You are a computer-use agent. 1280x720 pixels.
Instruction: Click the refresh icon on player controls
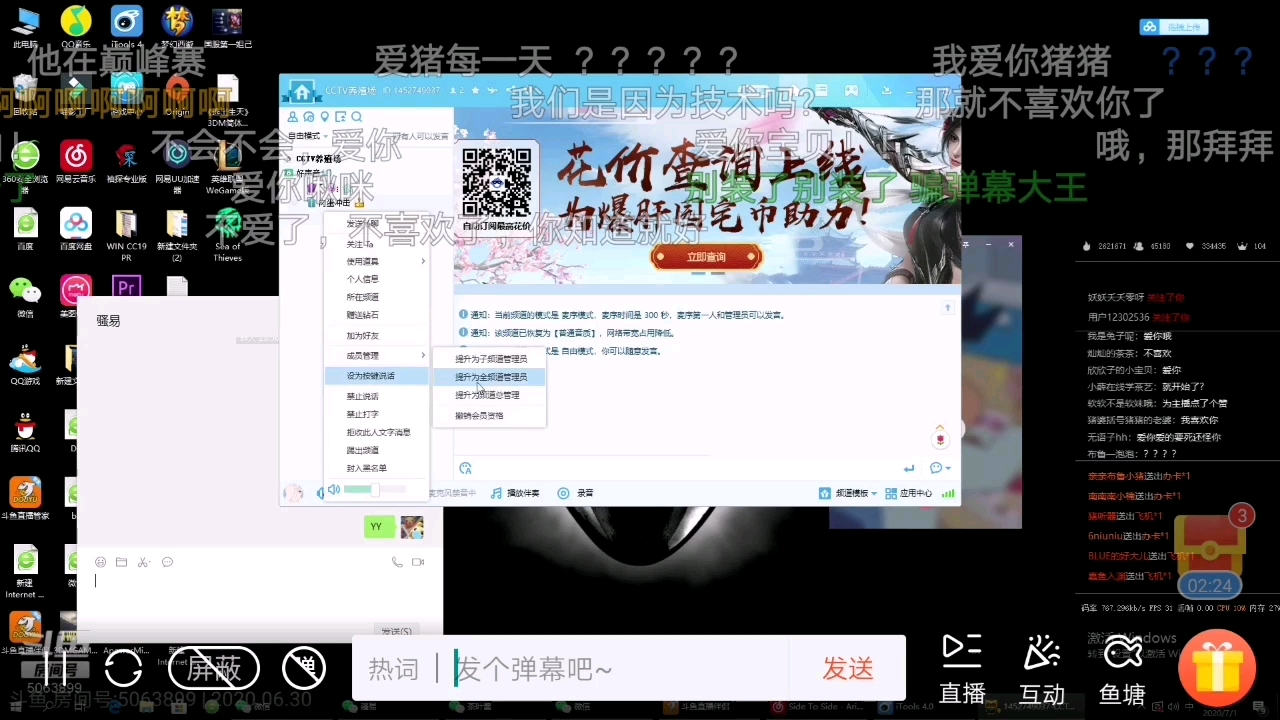[x=123, y=668]
